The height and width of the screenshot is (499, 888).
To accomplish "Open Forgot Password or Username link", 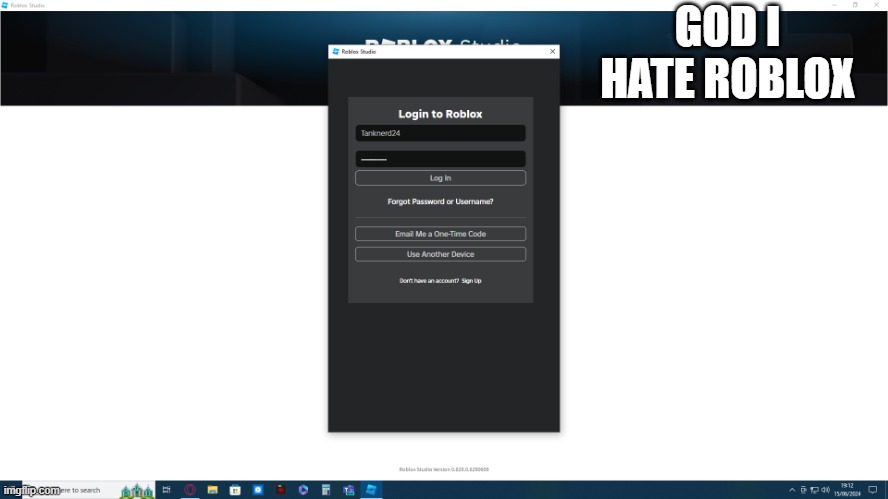I will 440,202.
